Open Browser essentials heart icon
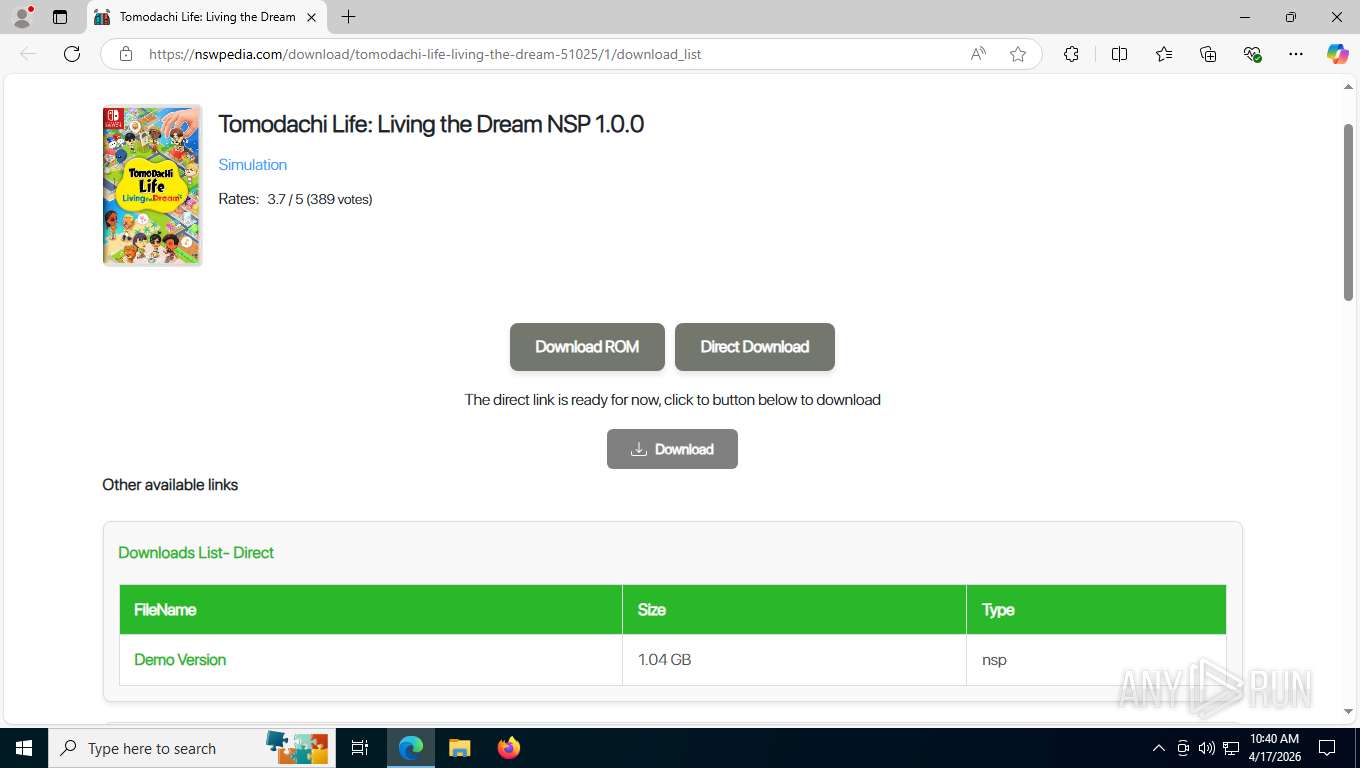The width and height of the screenshot is (1360, 768). point(1252,54)
